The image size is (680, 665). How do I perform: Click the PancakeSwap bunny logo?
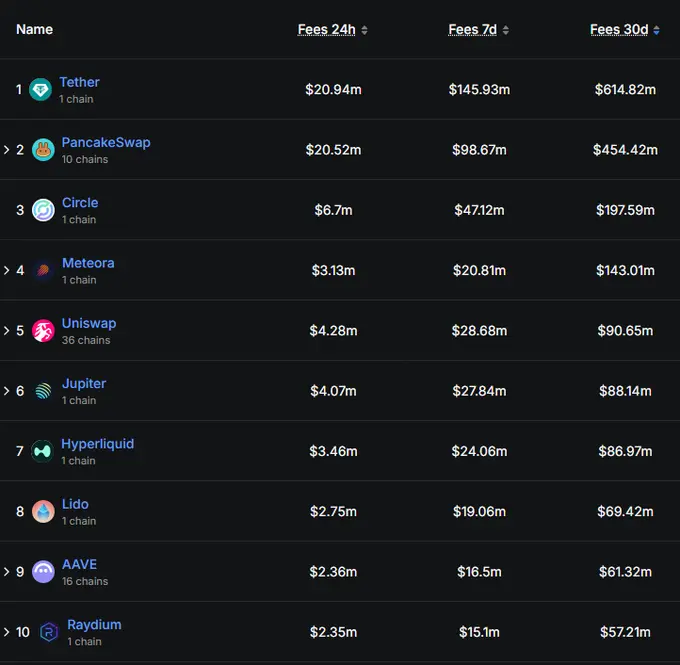tap(43, 150)
